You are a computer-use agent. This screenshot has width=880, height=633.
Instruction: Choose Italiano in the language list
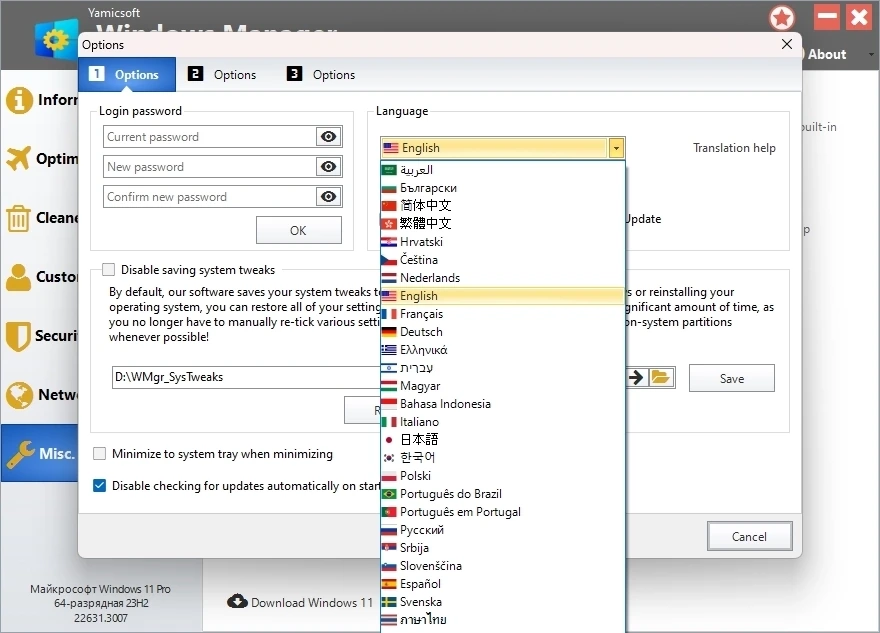tap(503, 422)
